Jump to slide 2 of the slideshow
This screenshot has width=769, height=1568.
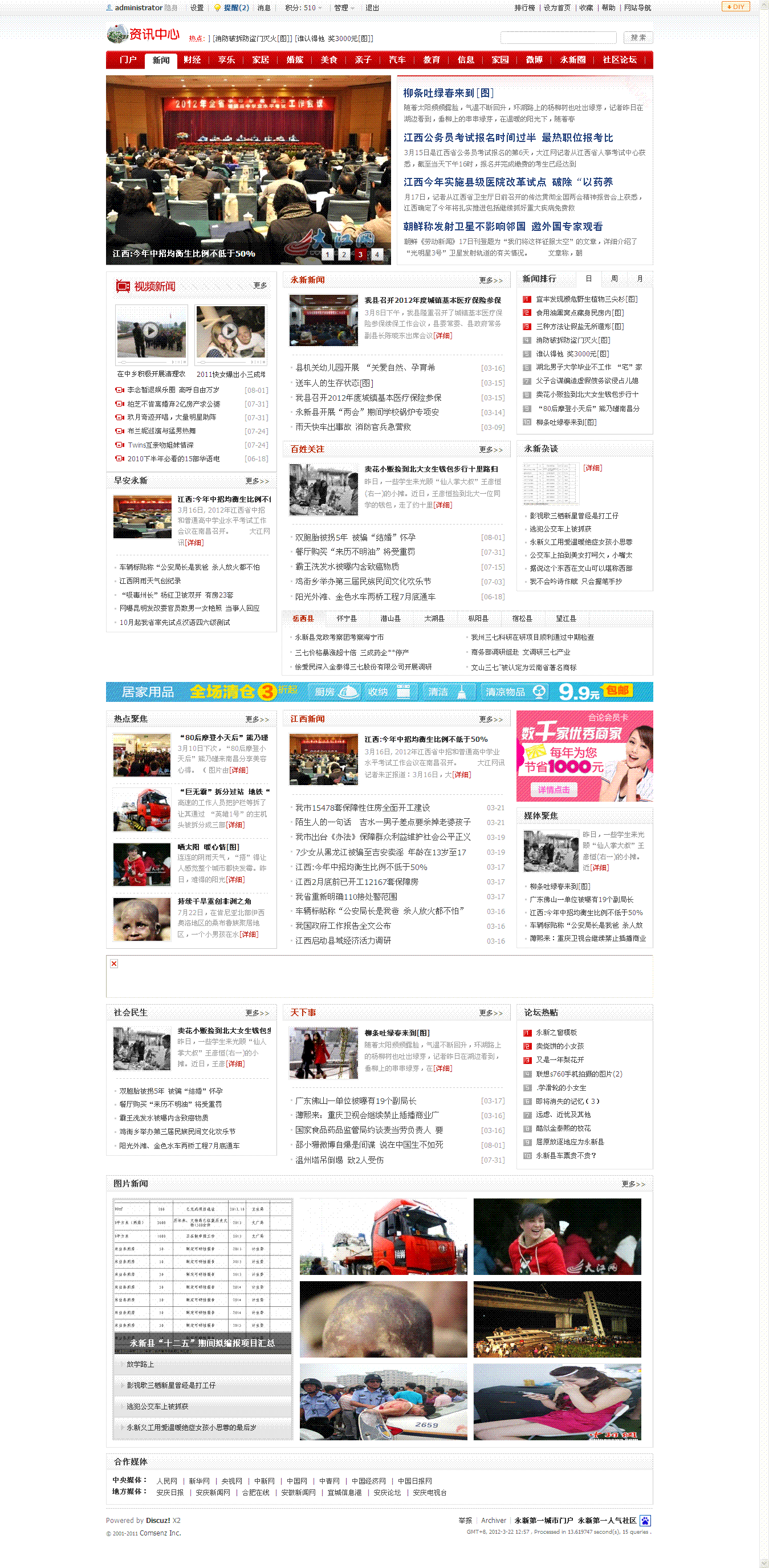(344, 254)
